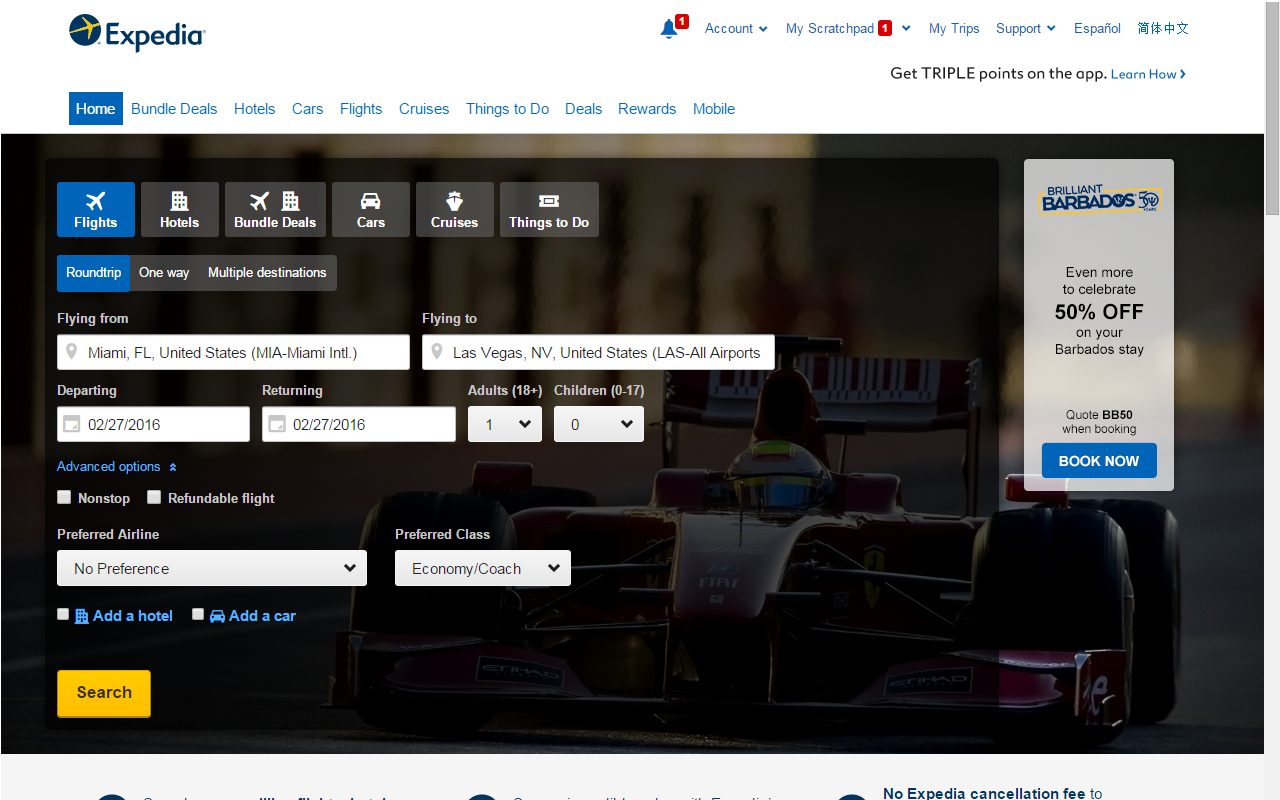Click the My Scratchpad red badge
Screen dimensions: 1280x800
(885, 28)
